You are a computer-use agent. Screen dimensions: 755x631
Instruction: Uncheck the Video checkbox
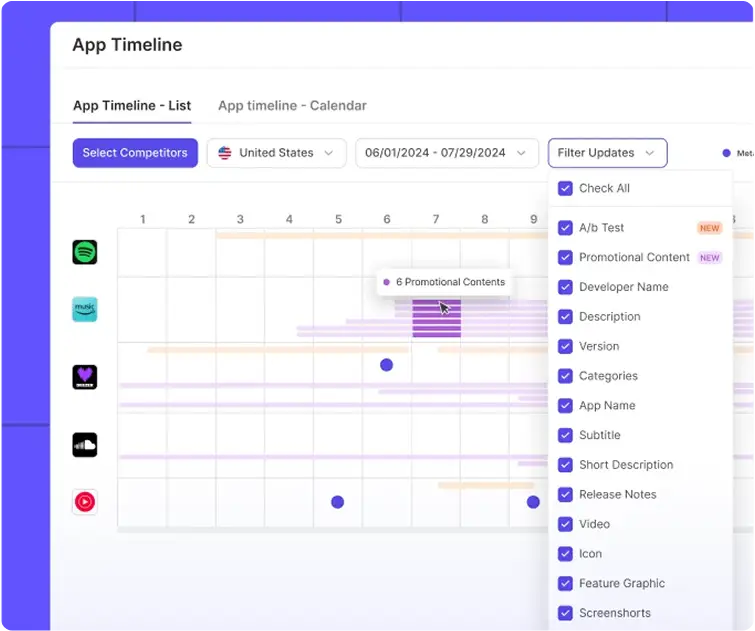click(565, 524)
